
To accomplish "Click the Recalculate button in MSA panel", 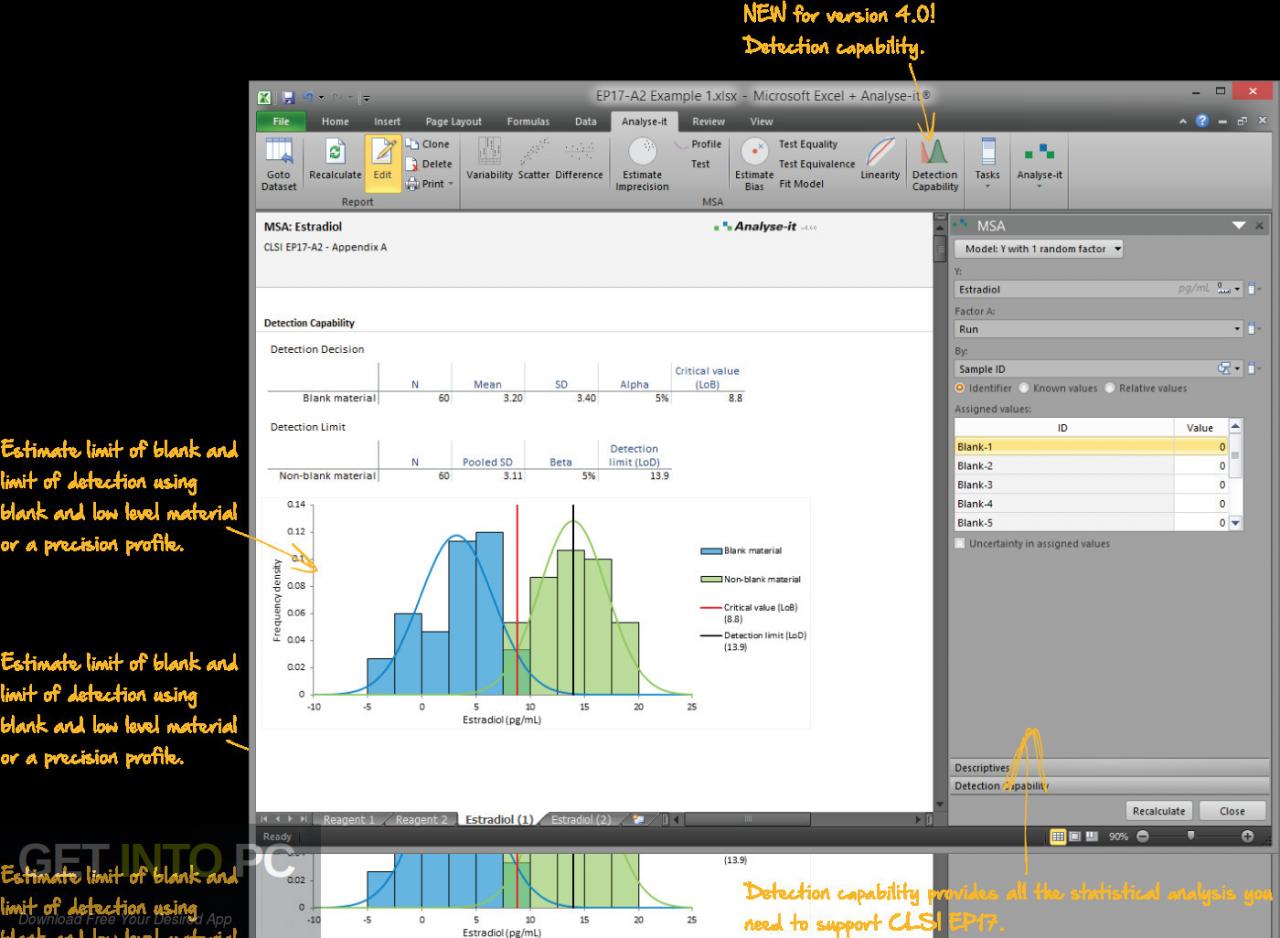I will (x=1159, y=811).
